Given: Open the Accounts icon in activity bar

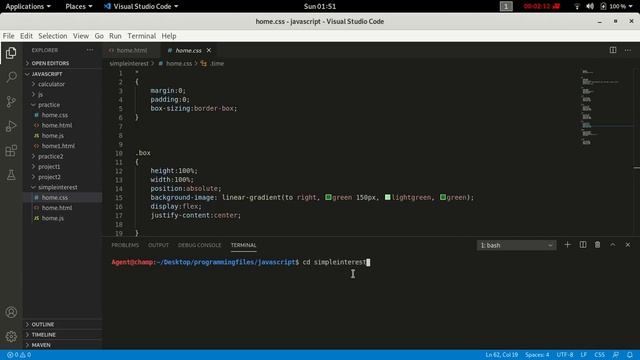Looking at the screenshot, I should (x=11, y=312).
